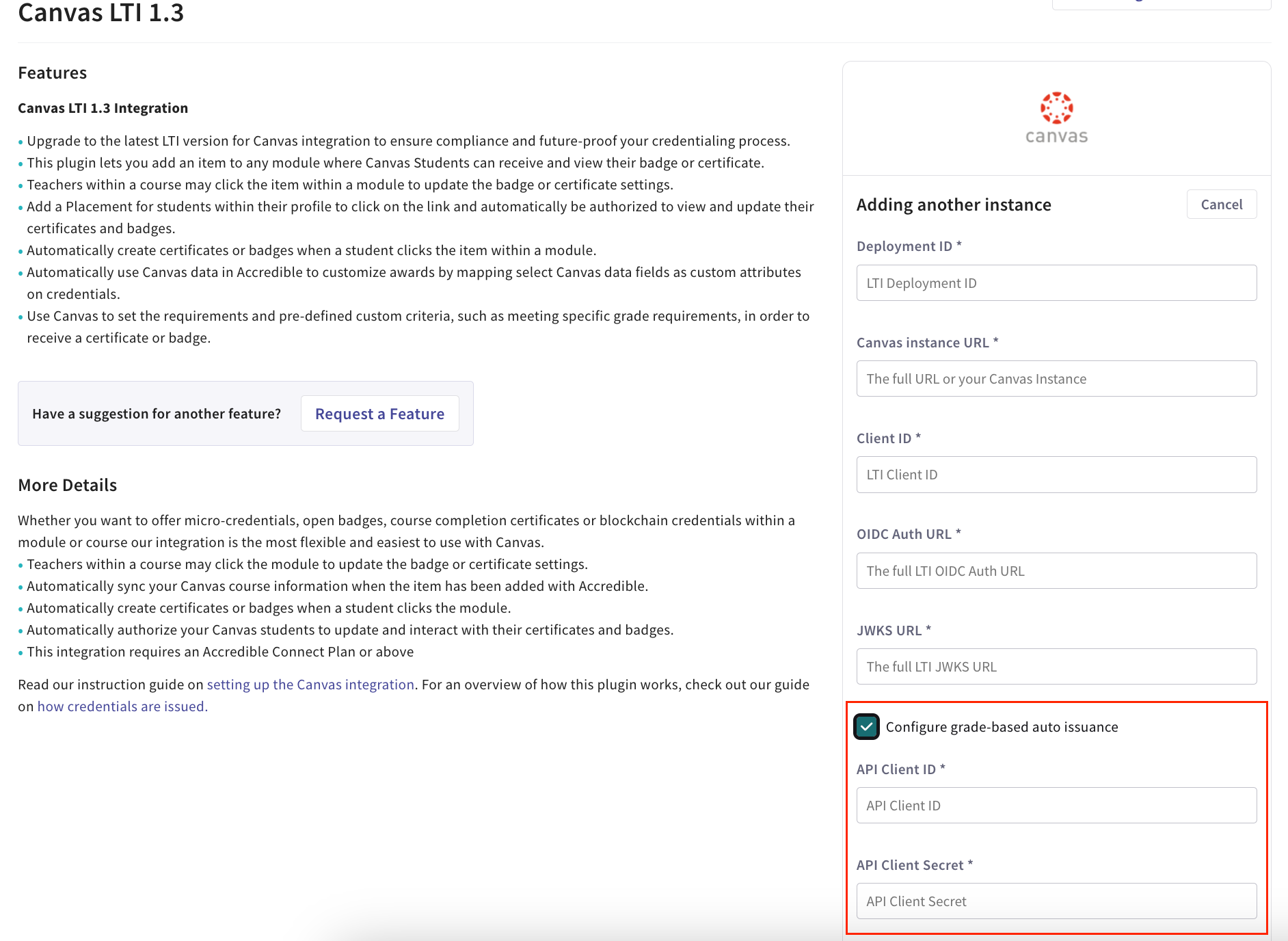Select the LTI Client ID input field
1288x941 pixels.
1056,474
